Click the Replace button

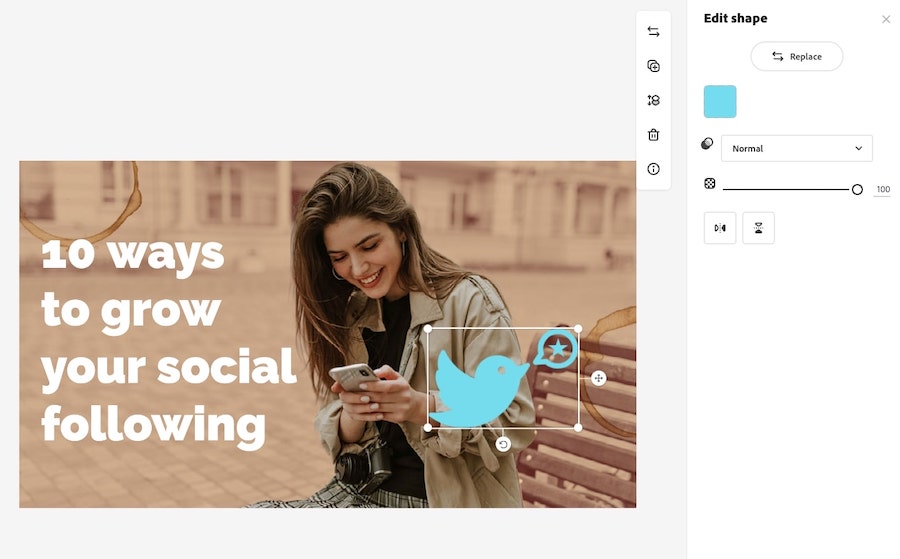(x=797, y=56)
